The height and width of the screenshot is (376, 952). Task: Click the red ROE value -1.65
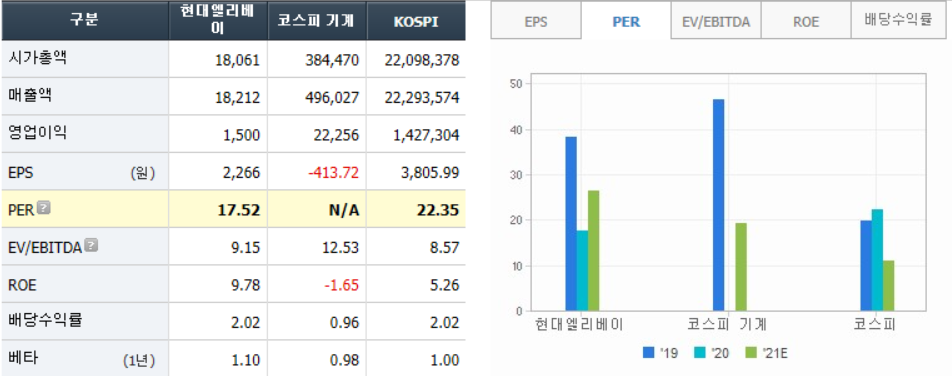click(342, 285)
